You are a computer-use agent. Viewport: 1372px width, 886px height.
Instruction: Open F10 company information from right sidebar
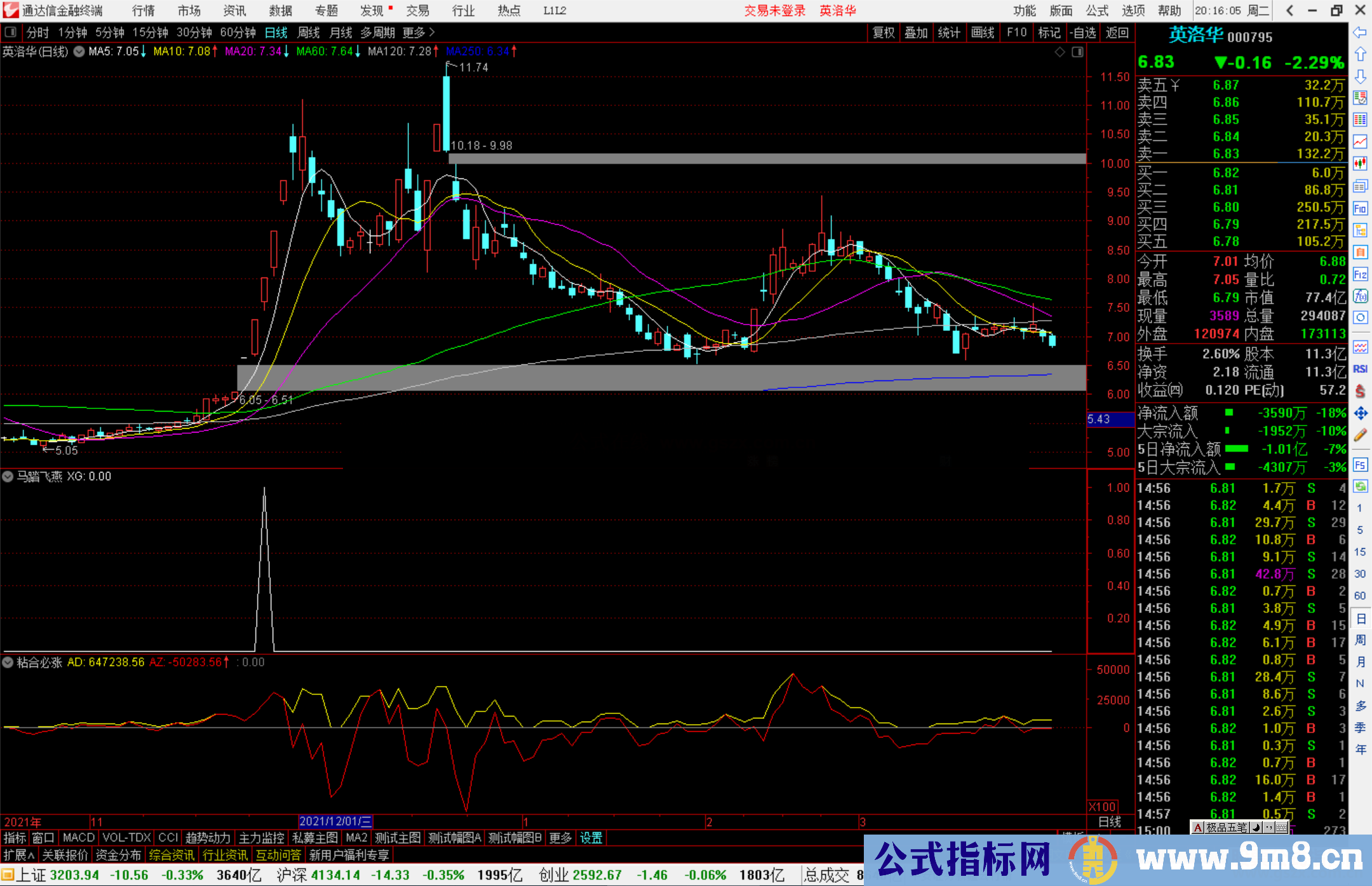point(1361,208)
